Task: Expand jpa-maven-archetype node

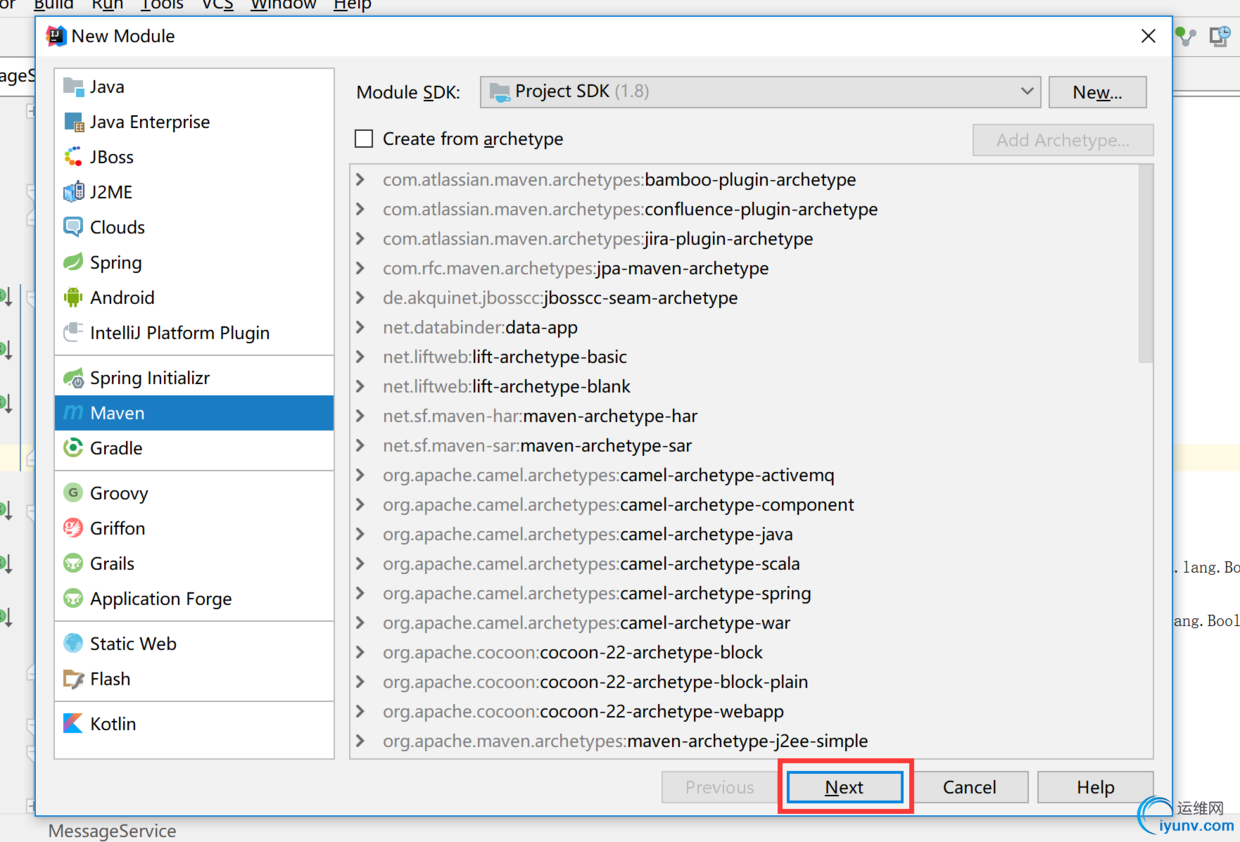Action: pos(361,268)
